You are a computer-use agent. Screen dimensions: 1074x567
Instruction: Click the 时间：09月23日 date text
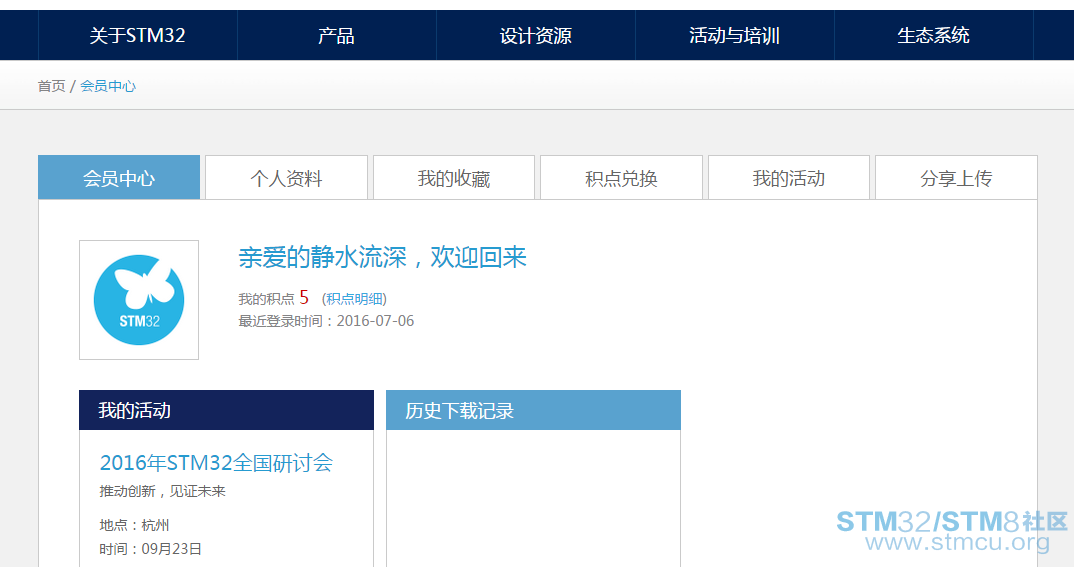point(151,549)
